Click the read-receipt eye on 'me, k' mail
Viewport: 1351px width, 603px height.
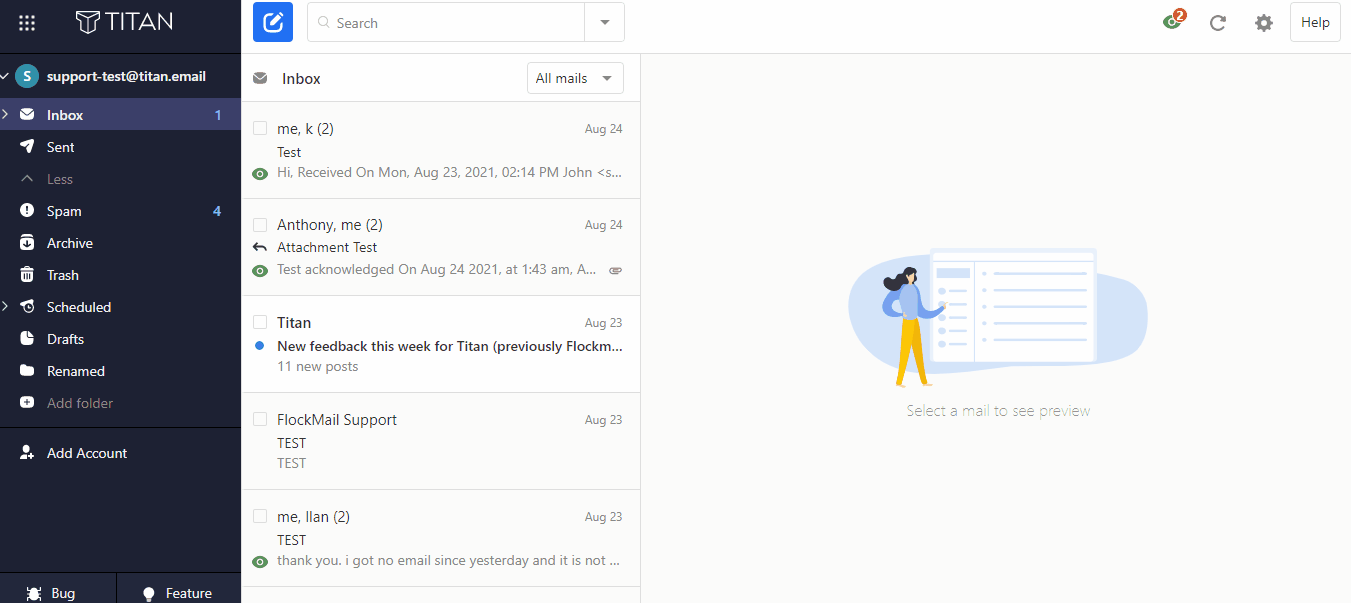point(260,174)
